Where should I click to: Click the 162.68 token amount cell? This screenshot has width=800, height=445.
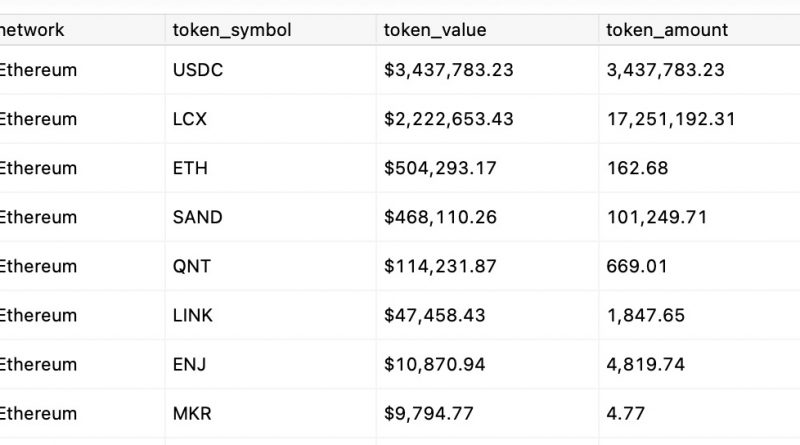[637, 168]
